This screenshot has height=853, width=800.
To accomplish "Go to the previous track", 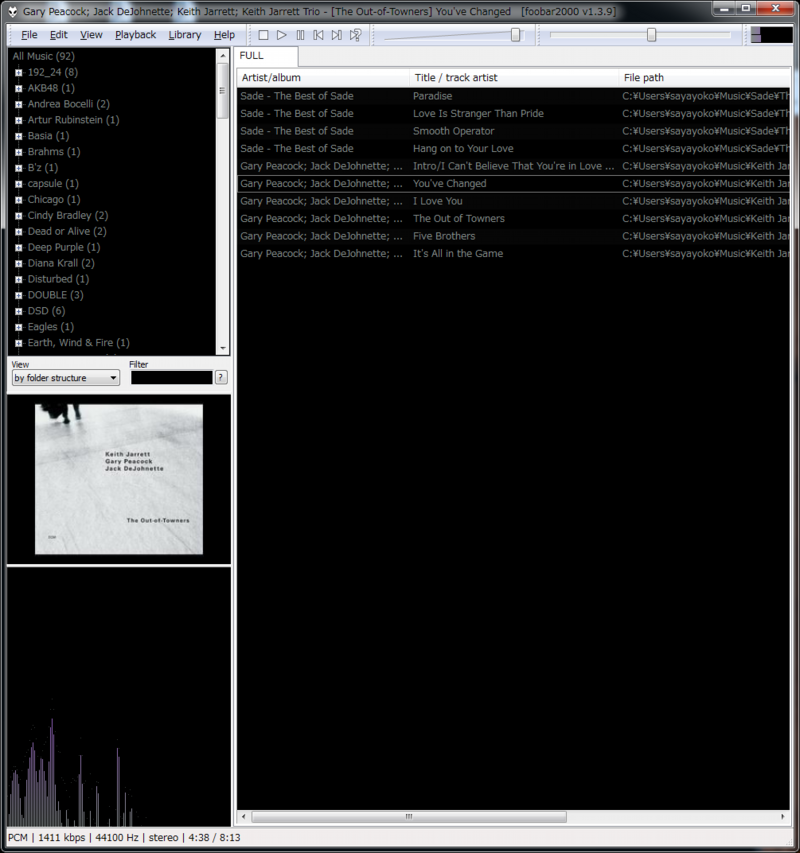I will pos(319,35).
